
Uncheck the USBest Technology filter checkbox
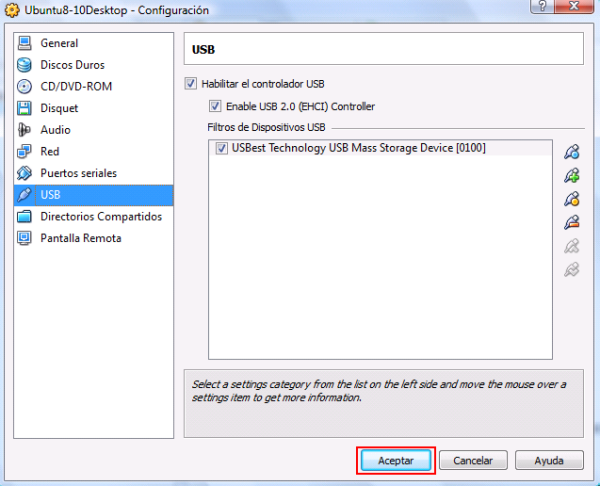[x=221, y=148]
